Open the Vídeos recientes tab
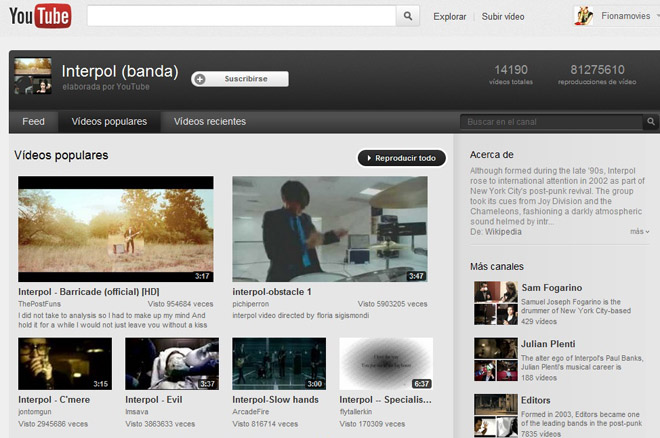The height and width of the screenshot is (438, 660). 210,122
